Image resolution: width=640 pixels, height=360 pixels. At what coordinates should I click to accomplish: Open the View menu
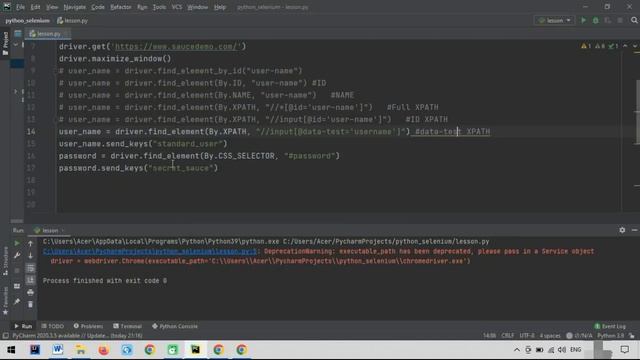pos(52,7)
